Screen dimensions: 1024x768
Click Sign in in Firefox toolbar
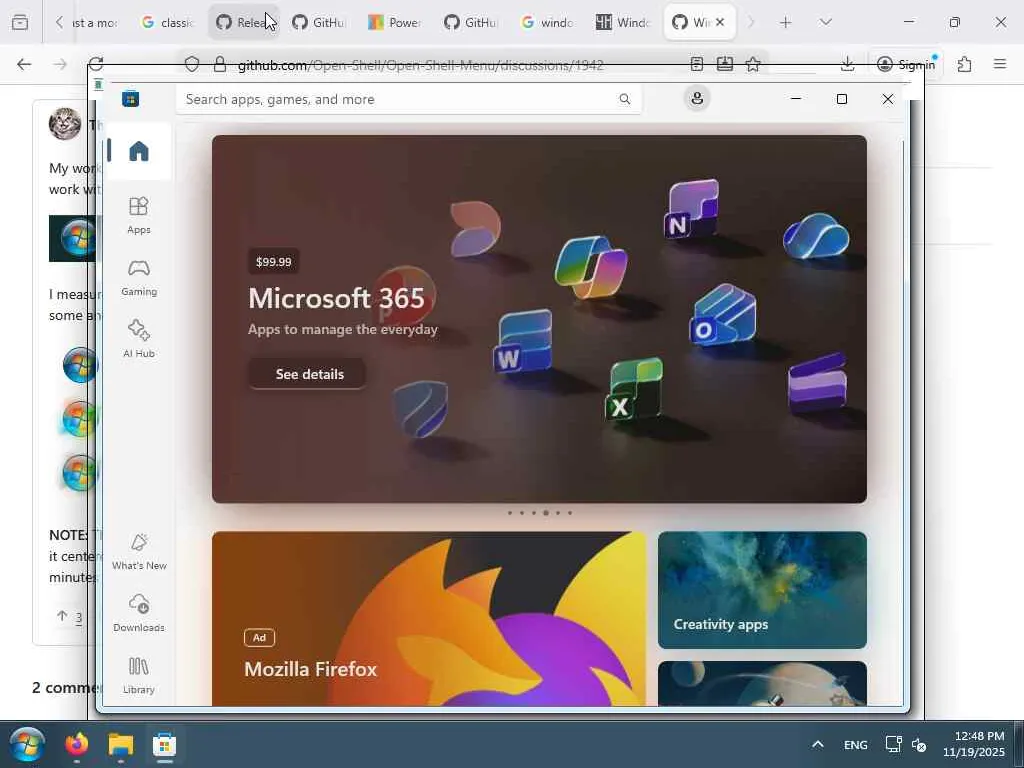[906, 64]
